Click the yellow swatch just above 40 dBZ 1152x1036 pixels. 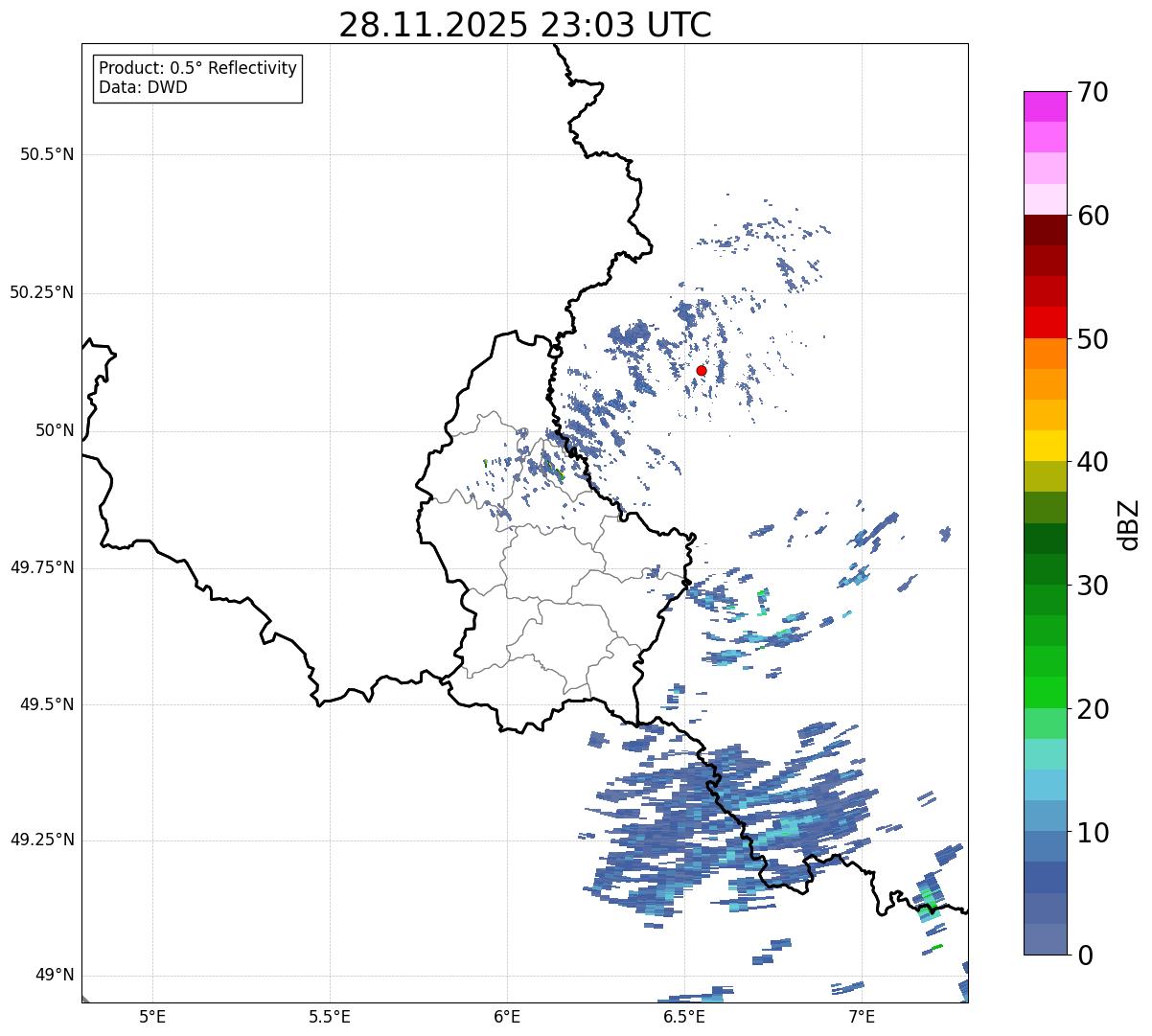[x=1045, y=446]
